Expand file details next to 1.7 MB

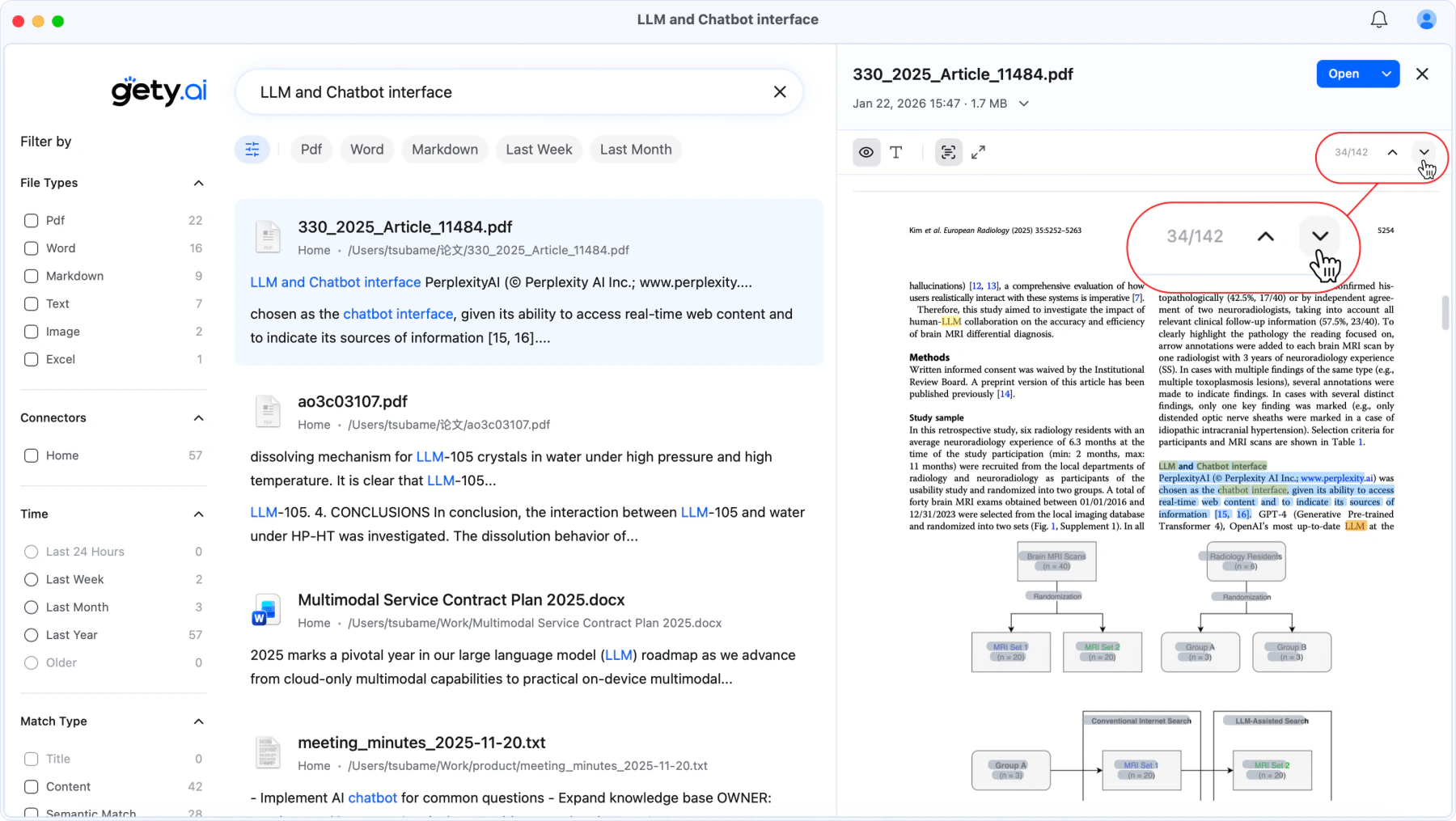tap(1024, 104)
